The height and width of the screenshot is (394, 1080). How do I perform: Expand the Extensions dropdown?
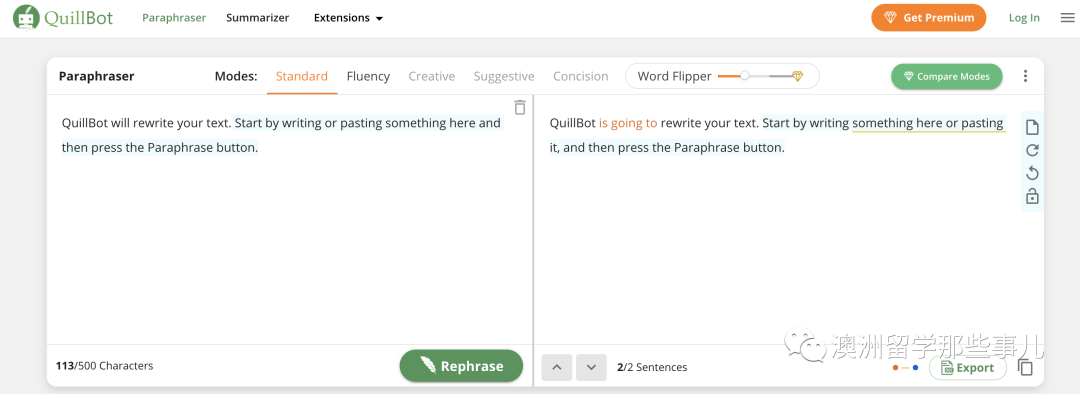(x=348, y=18)
